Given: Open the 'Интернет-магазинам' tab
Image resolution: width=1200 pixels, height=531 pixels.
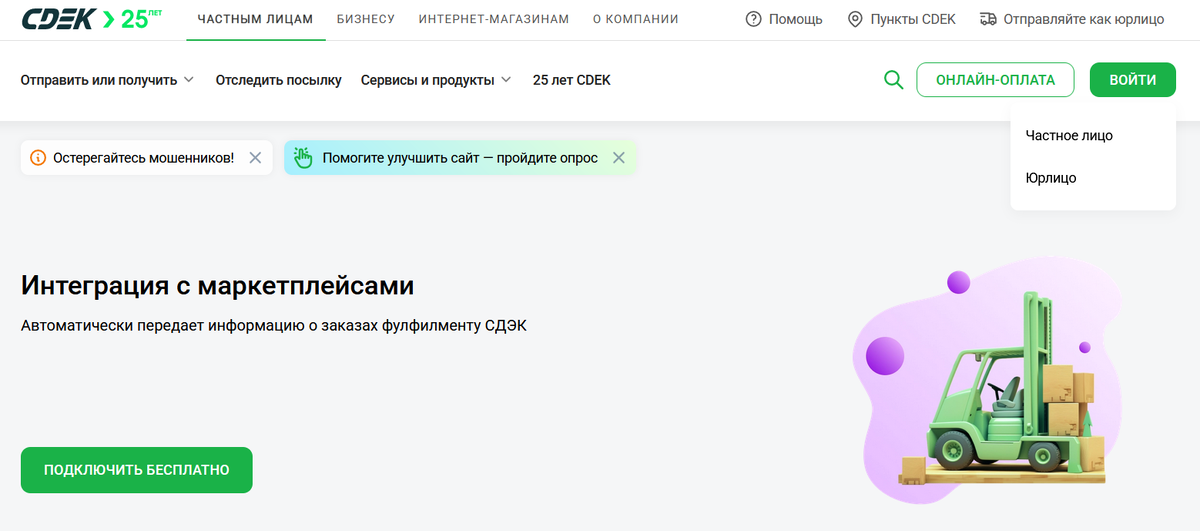Looking at the screenshot, I should [x=494, y=19].
